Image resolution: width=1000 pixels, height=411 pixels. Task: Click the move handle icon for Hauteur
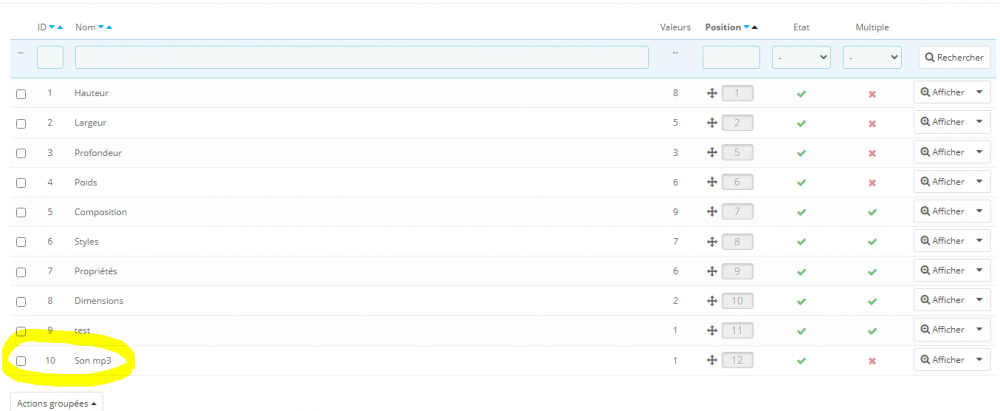(x=712, y=94)
